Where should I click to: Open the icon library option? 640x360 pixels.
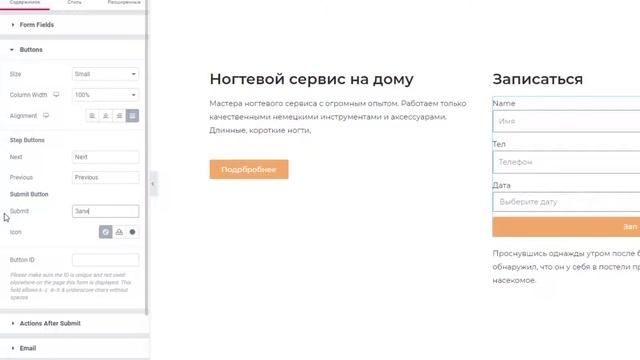[132, 232]
